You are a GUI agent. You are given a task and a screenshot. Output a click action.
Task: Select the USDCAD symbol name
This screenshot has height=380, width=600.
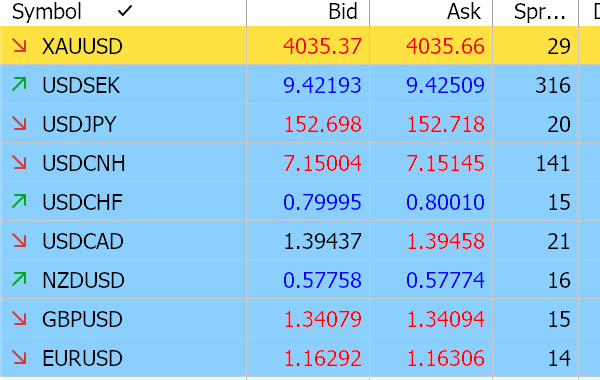83,241
